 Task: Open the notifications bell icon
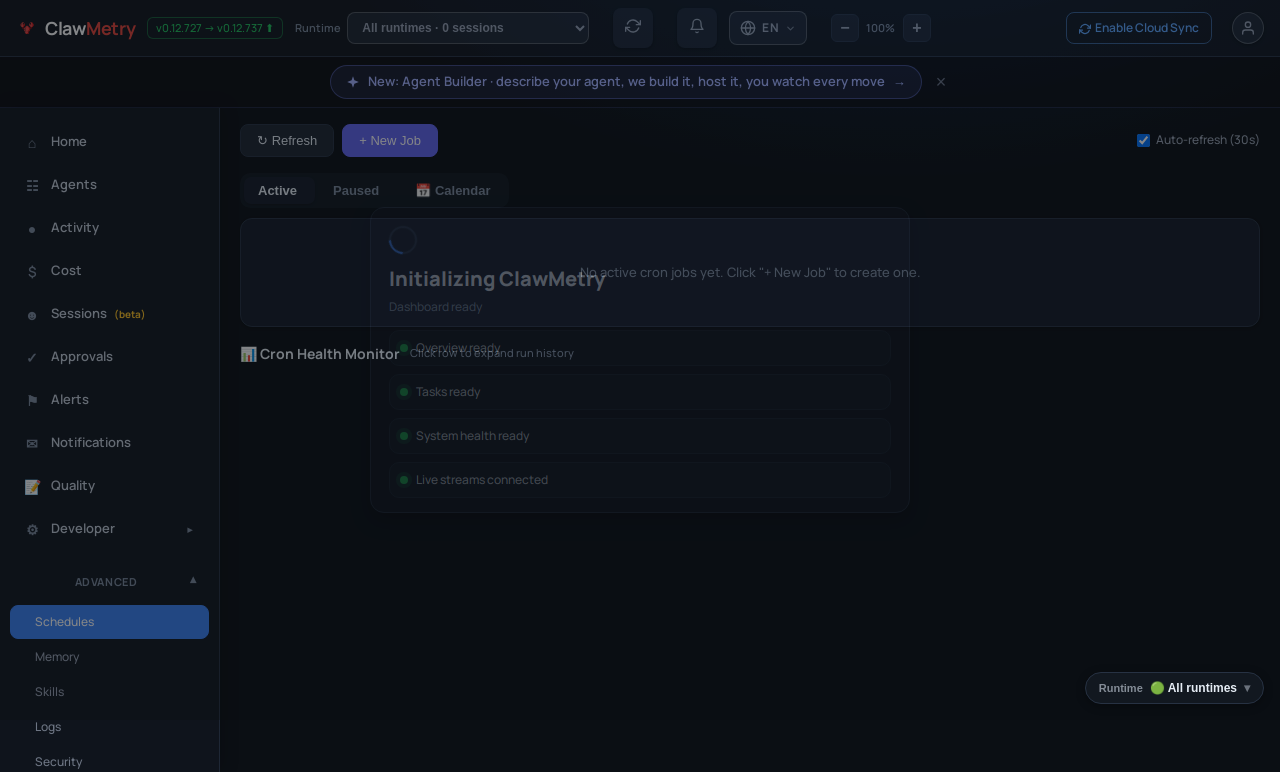tap(697, 27)
